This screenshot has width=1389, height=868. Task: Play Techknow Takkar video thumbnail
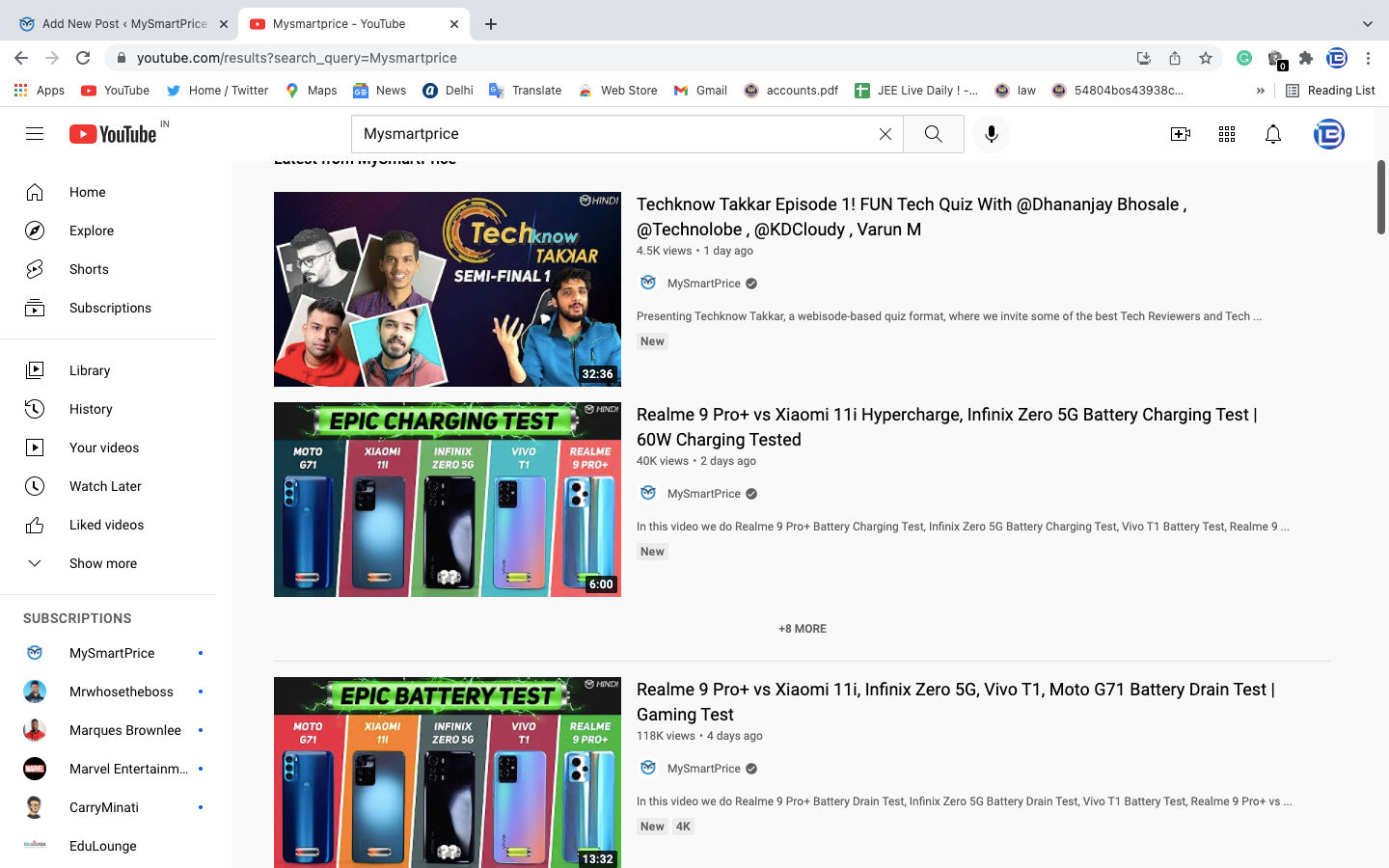[448, 289]
